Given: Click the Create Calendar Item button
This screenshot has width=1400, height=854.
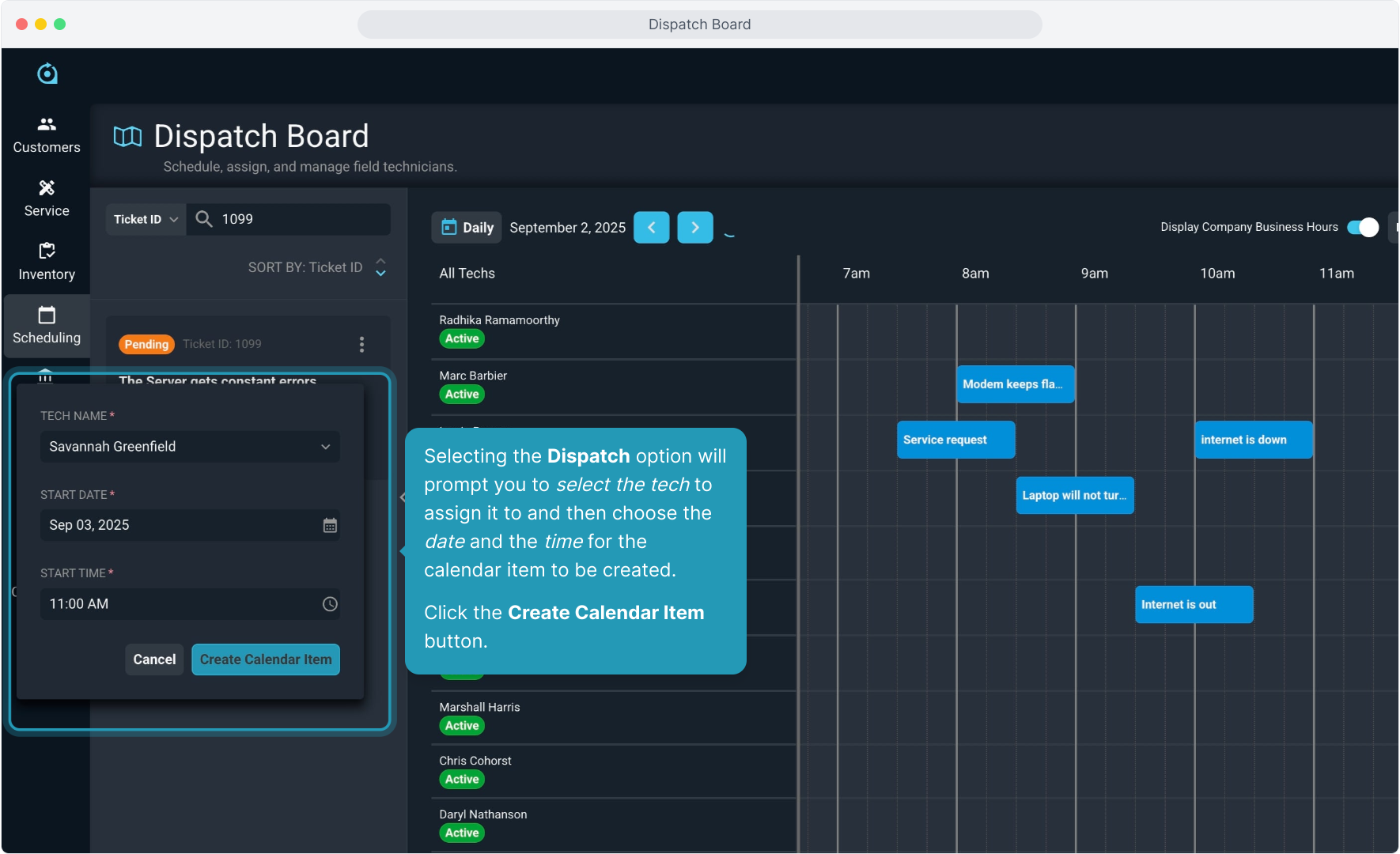Looking at the screenshot, I should 266,659.
